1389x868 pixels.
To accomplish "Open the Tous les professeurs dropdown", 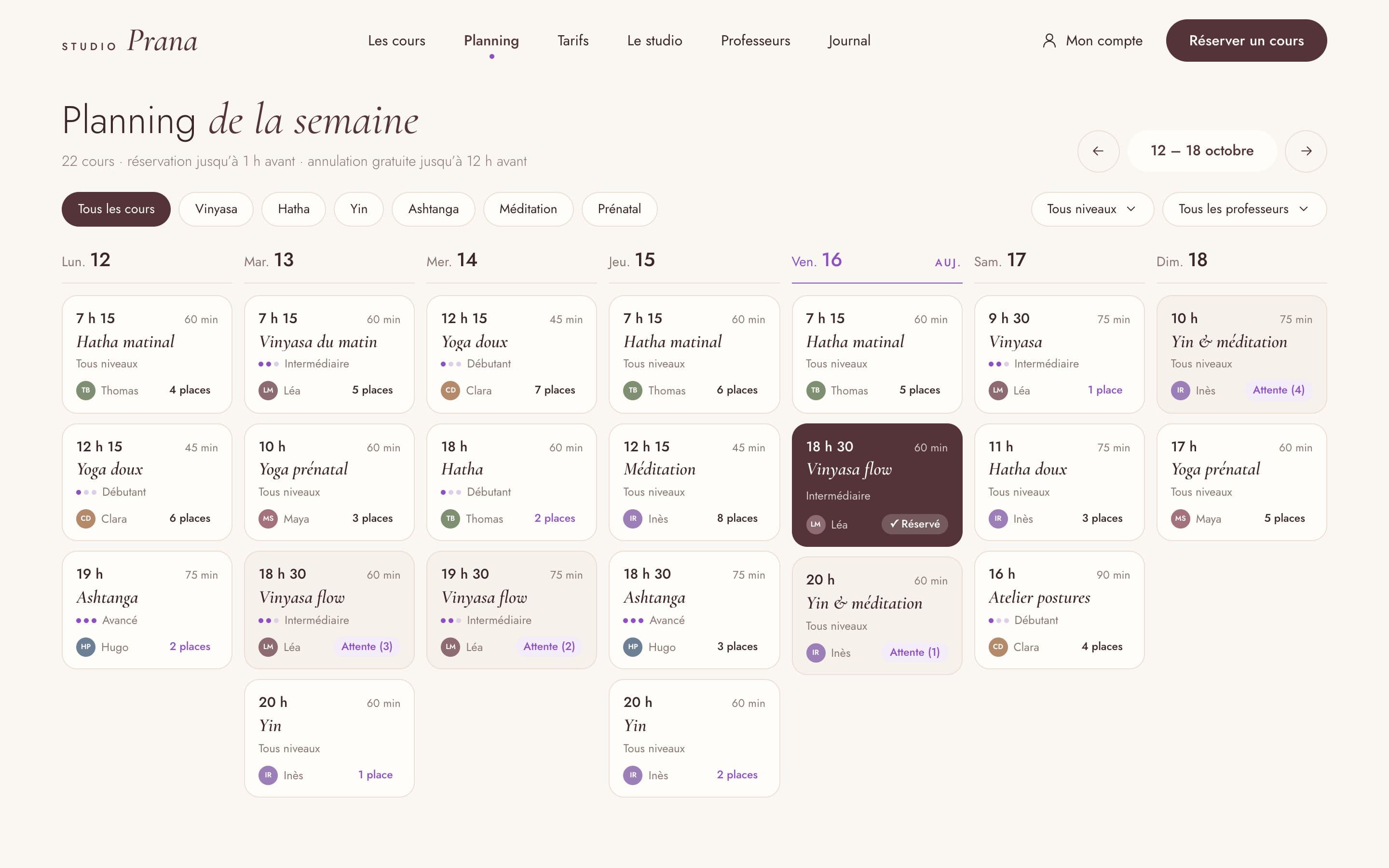I will [x=1244, y=209].
